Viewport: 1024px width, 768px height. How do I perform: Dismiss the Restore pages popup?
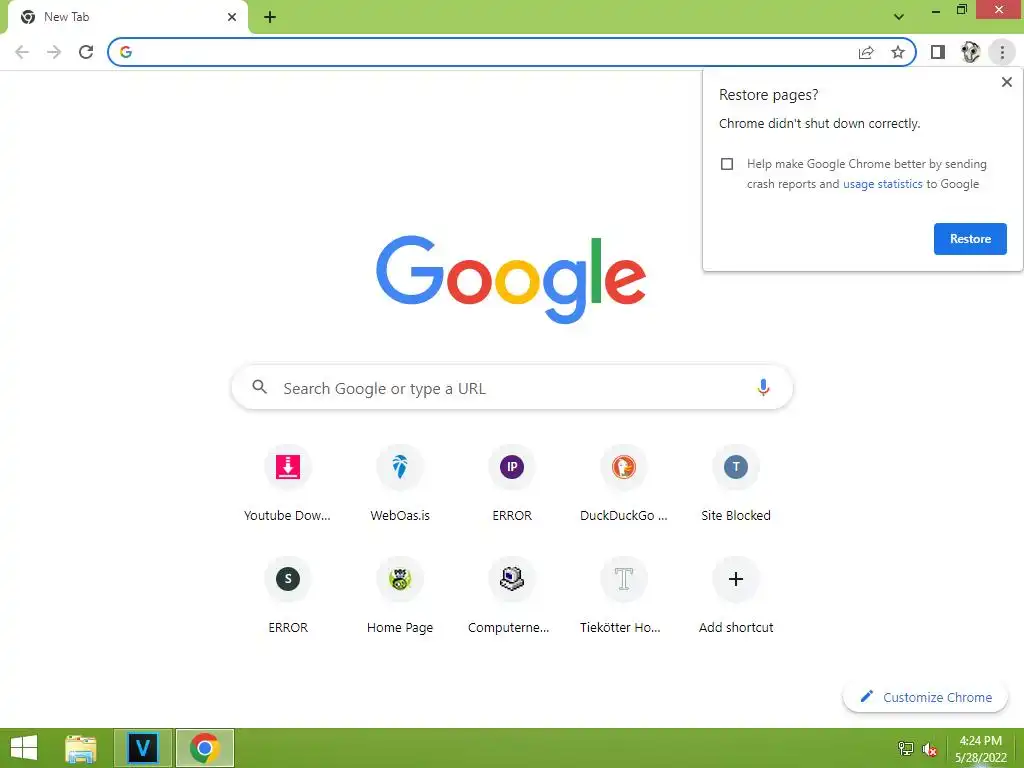click(x=1006, y=82)
